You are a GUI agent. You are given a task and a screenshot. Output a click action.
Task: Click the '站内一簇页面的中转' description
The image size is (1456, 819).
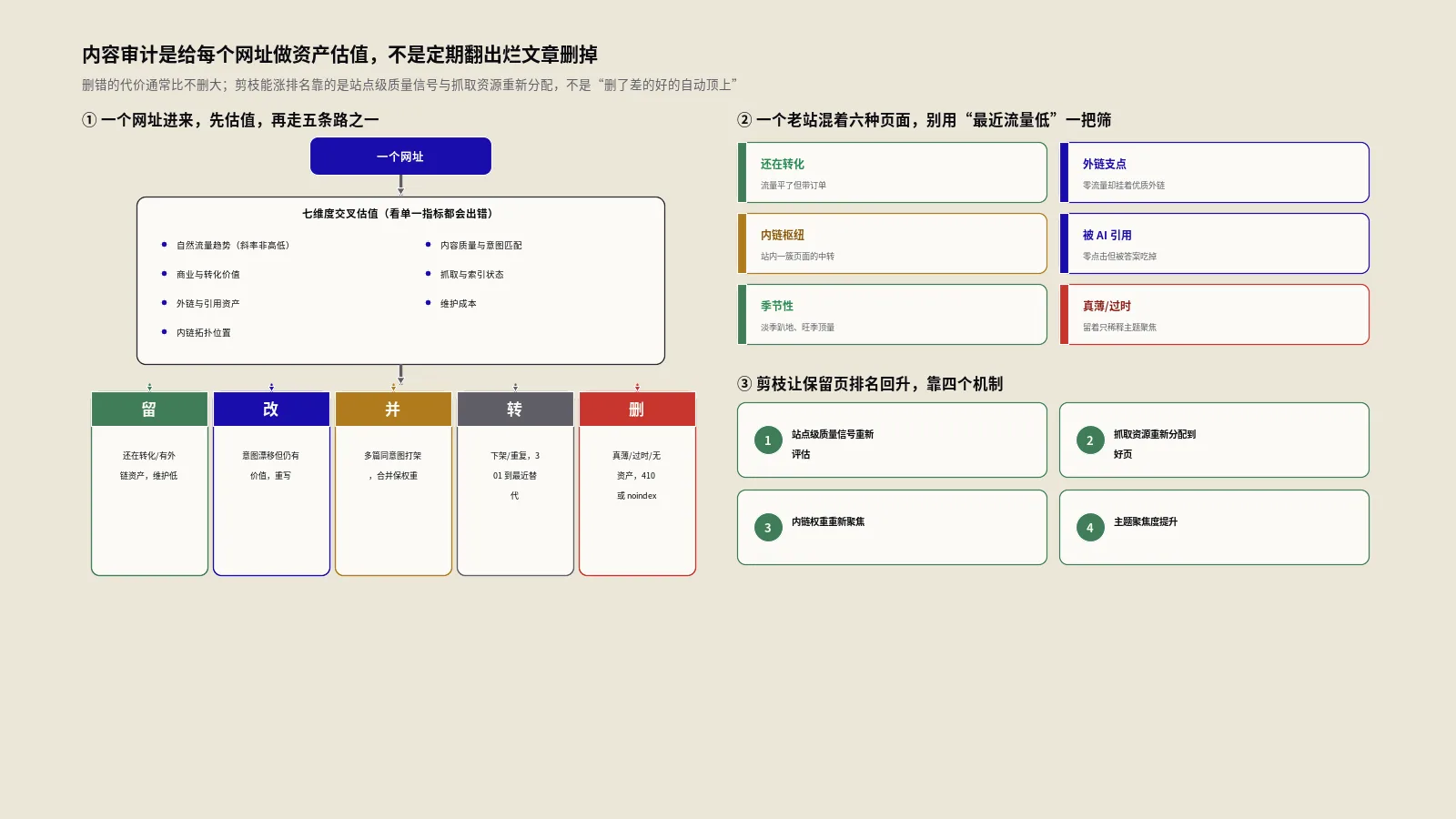click(798, 257)
